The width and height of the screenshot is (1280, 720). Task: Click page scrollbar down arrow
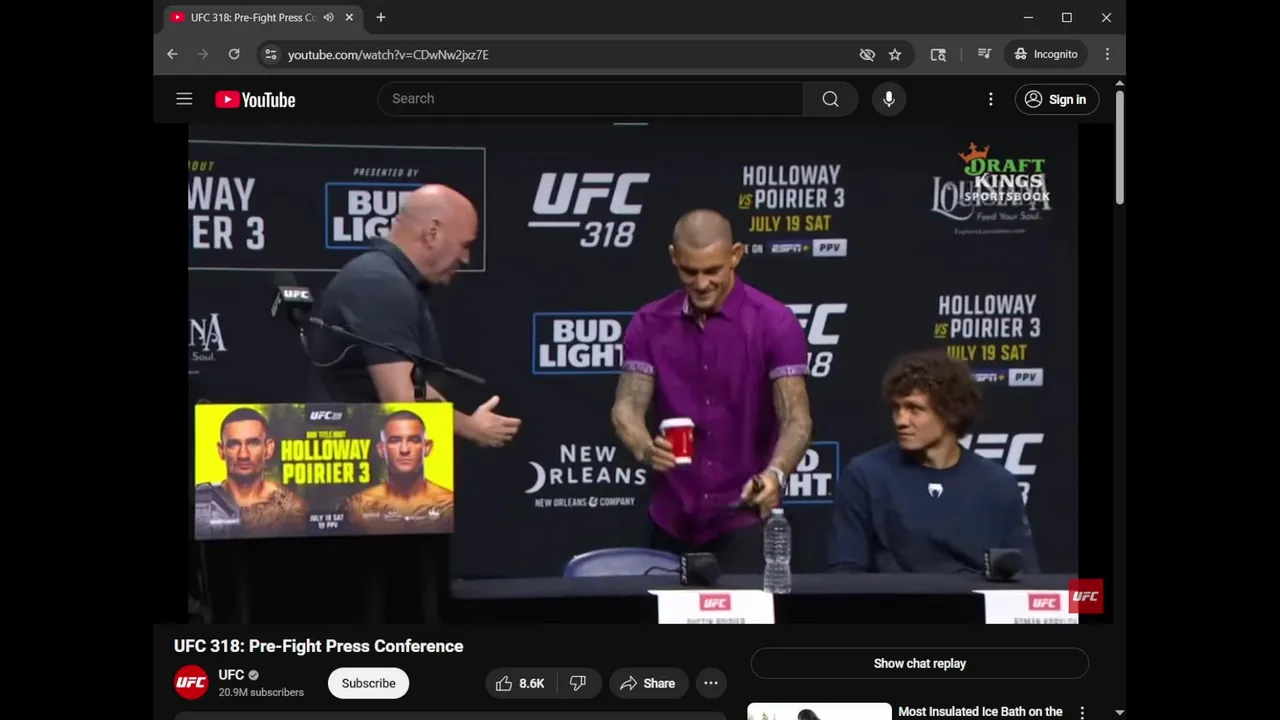(x=1119, y=712)
